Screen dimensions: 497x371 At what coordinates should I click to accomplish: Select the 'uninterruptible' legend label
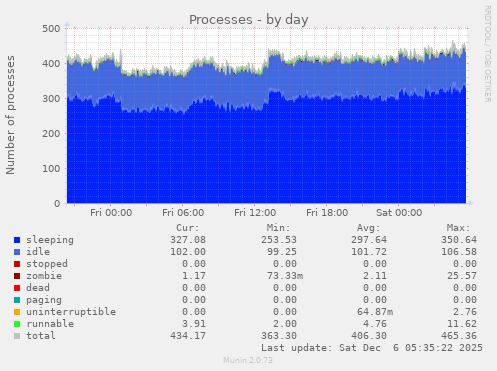[x=71, y=312]
